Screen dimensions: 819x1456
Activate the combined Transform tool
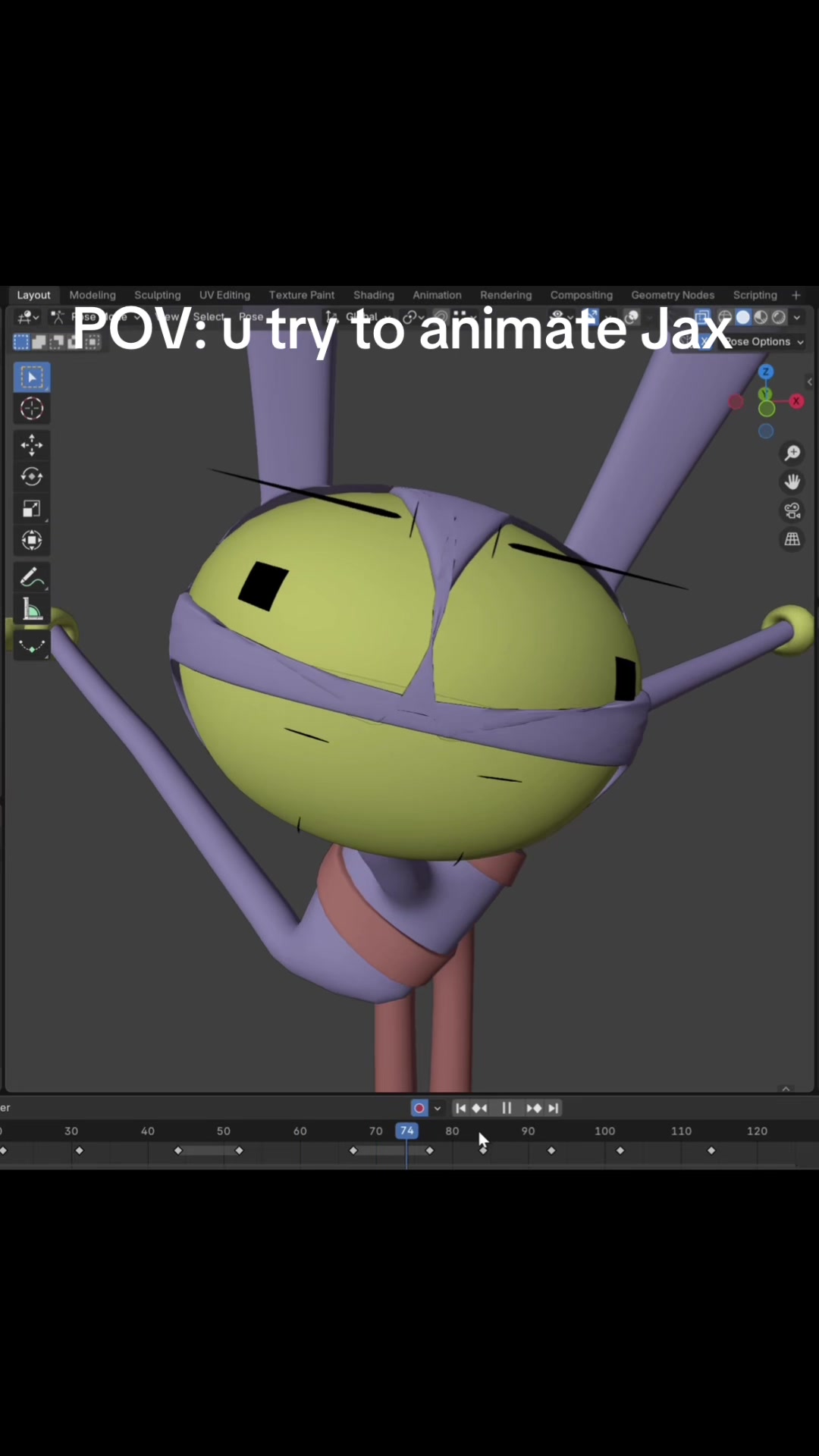31,540
